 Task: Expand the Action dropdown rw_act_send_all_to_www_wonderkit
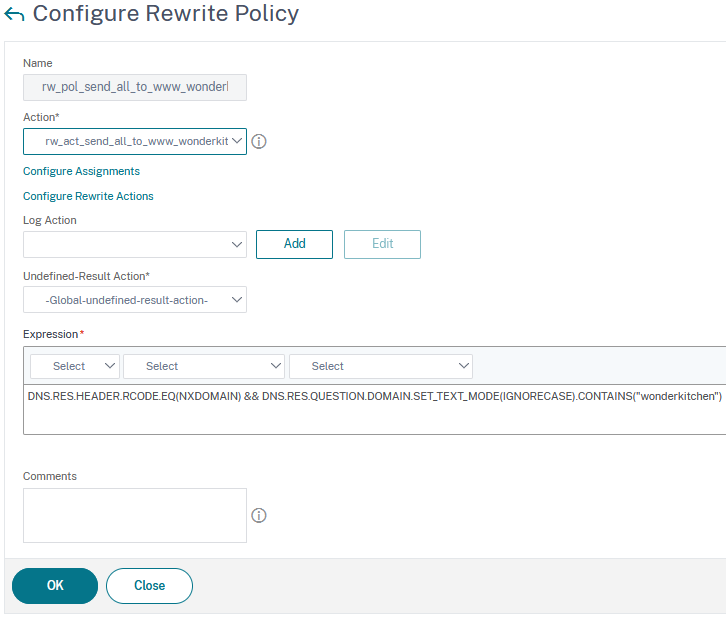pos(135,141)
